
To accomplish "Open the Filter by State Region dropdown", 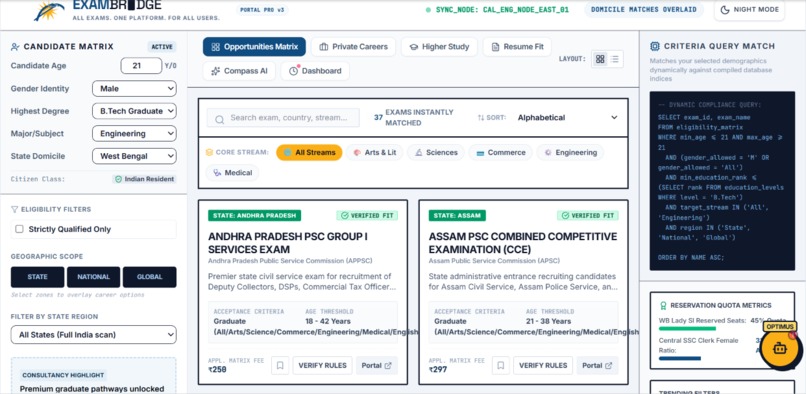I will 94,335.
